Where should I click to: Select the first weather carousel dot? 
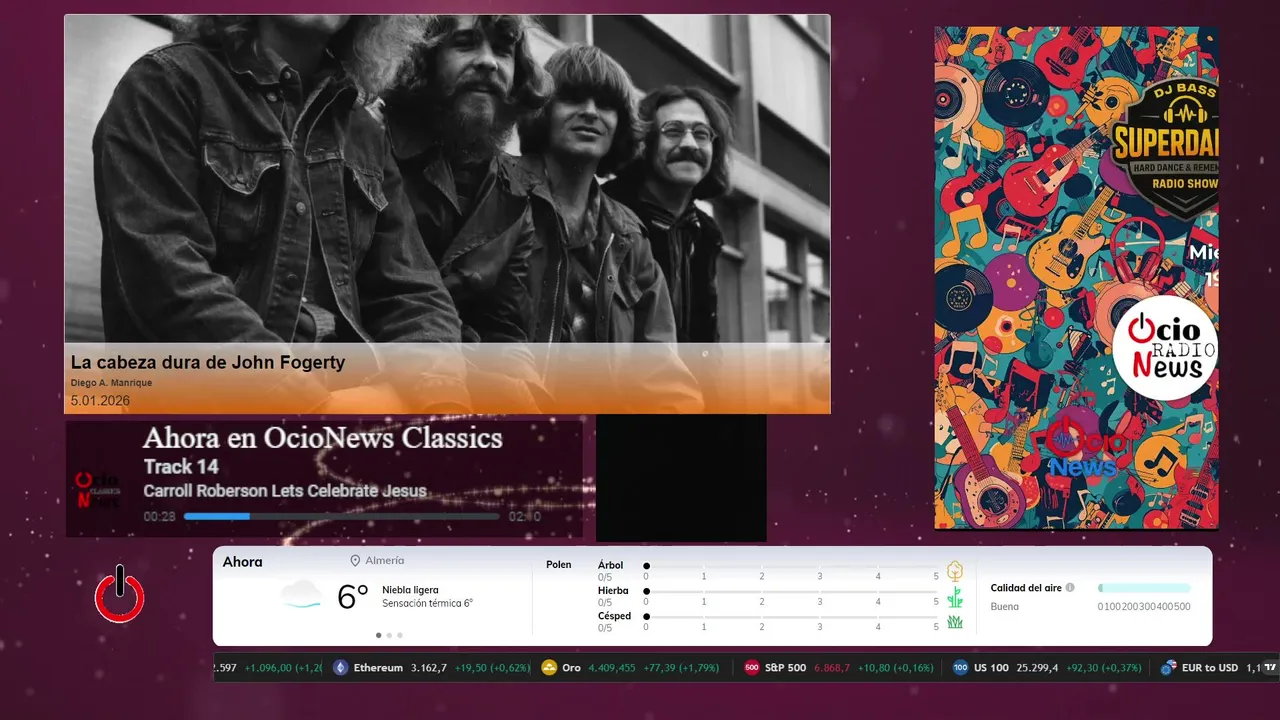(378, 635)
